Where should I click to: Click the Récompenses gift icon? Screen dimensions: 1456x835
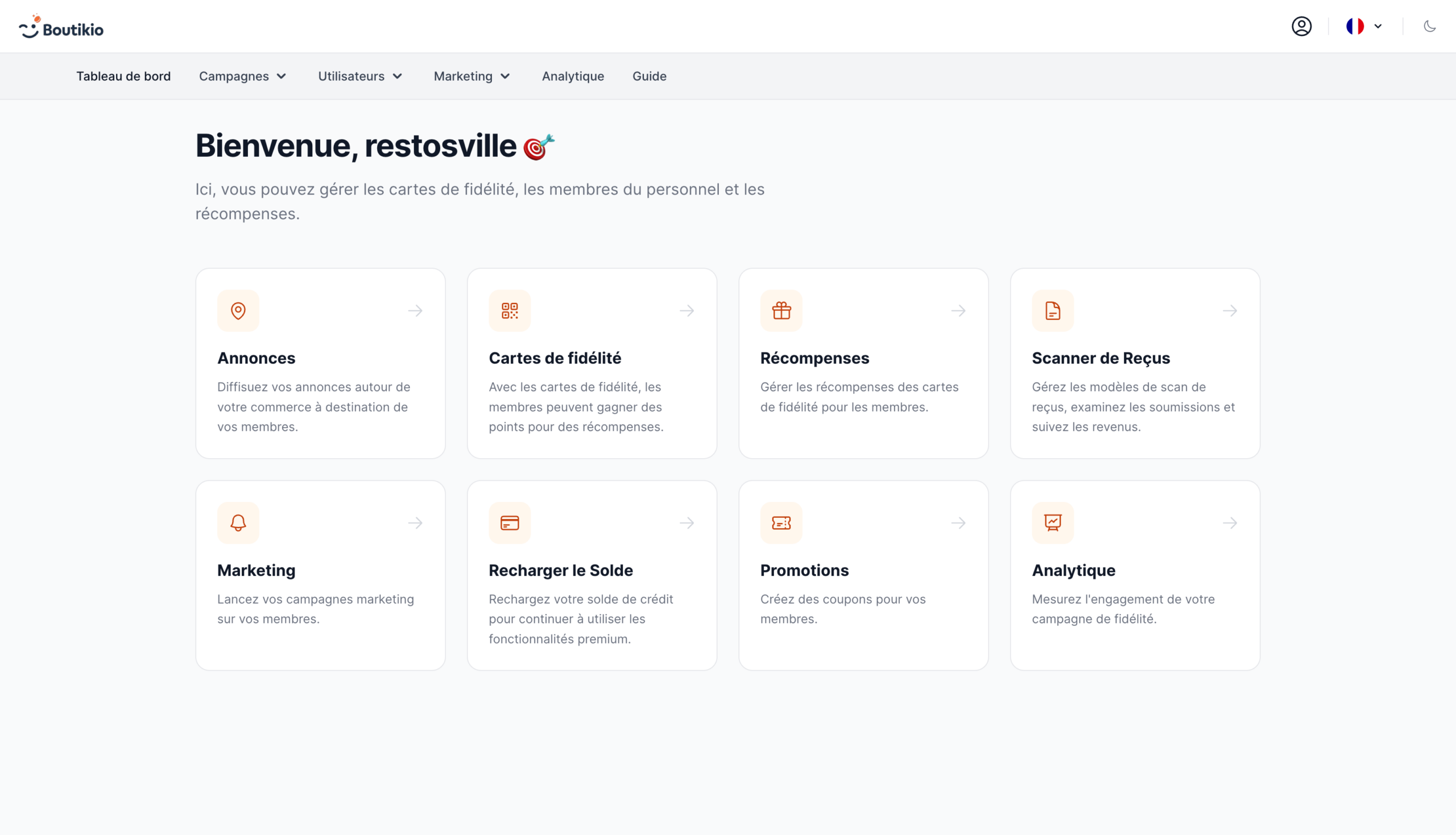(781, 311)
